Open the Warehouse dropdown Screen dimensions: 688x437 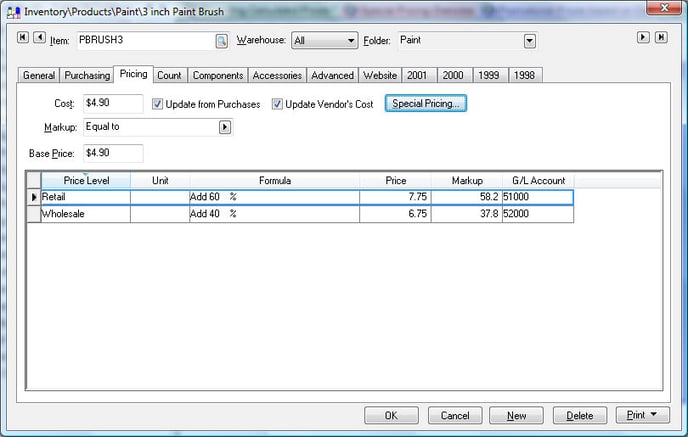[x=325, y=41]
